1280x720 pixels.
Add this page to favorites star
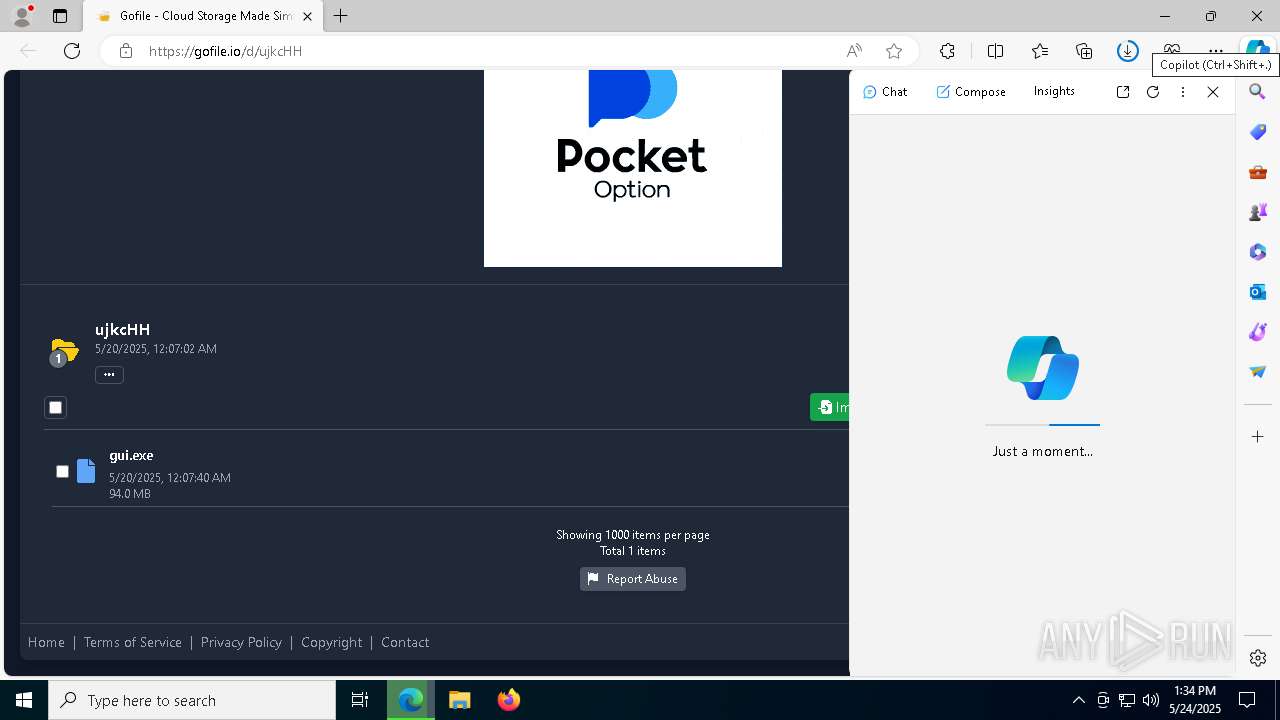click(894, 51)
